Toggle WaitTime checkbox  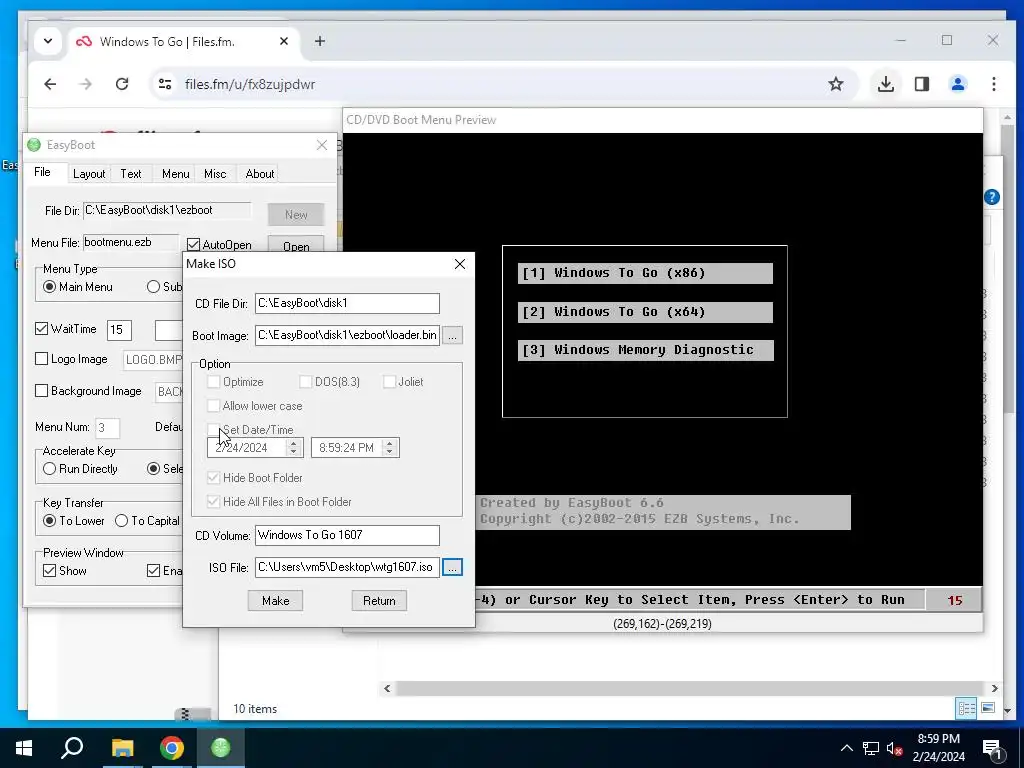41,328
